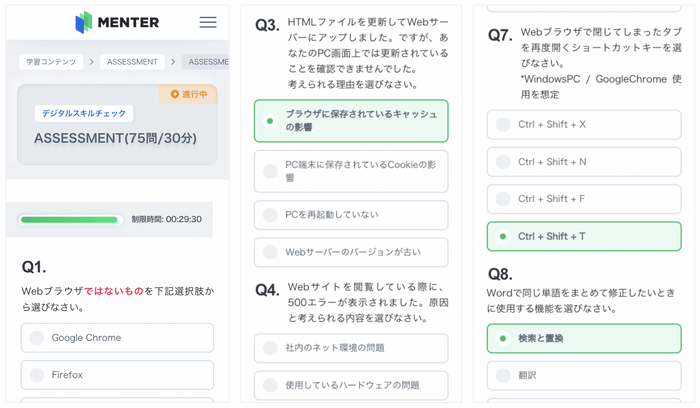Click the green time progress bar
Image resolution: width=700 pixels, height=408 pixels.
(x=70, y=220)
